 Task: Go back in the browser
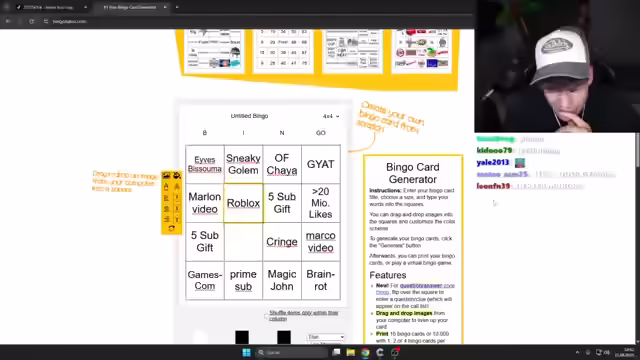coord(8,21)
